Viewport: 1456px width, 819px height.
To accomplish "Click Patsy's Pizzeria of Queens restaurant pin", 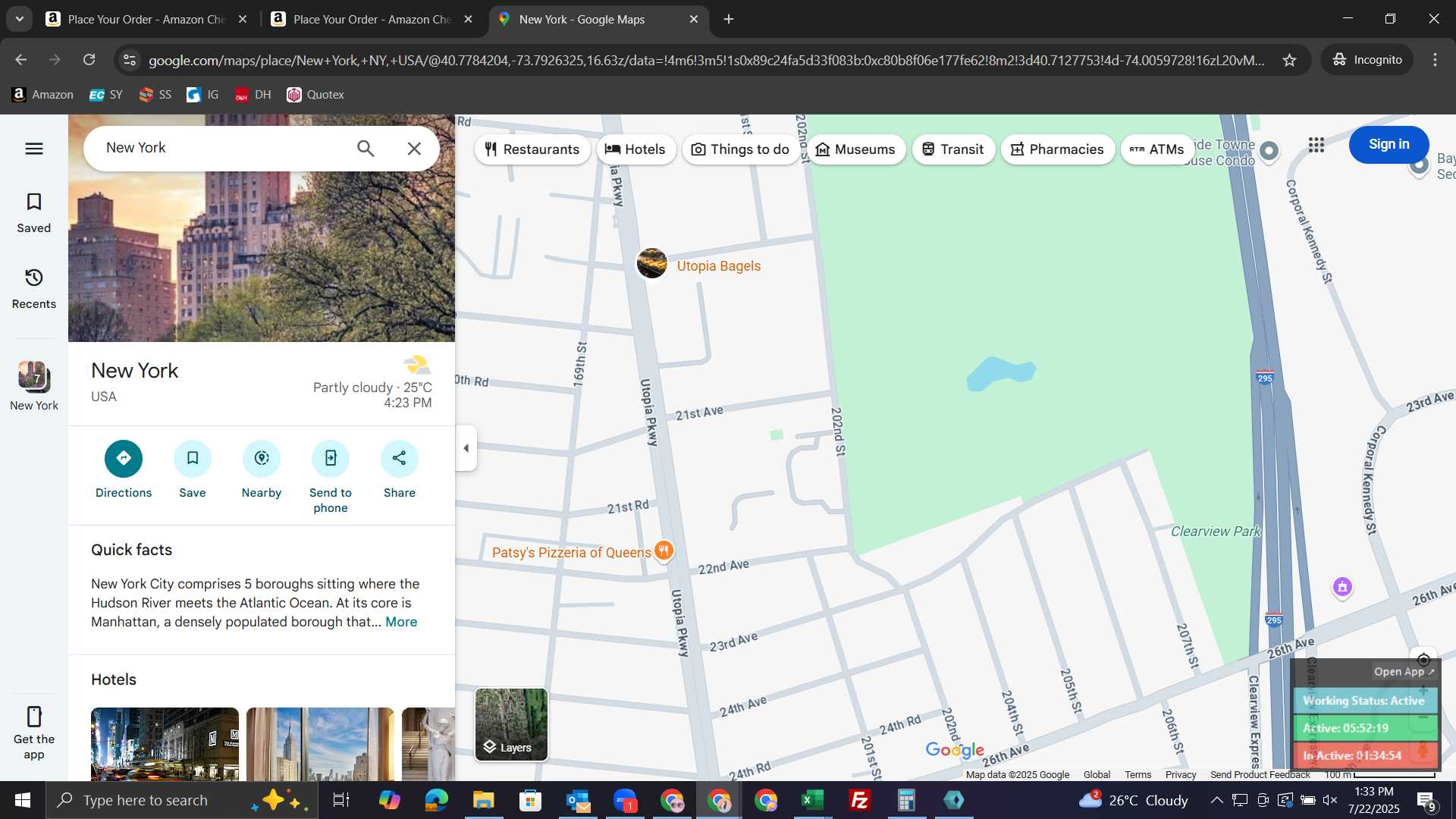I will click(x=664, y=551).
